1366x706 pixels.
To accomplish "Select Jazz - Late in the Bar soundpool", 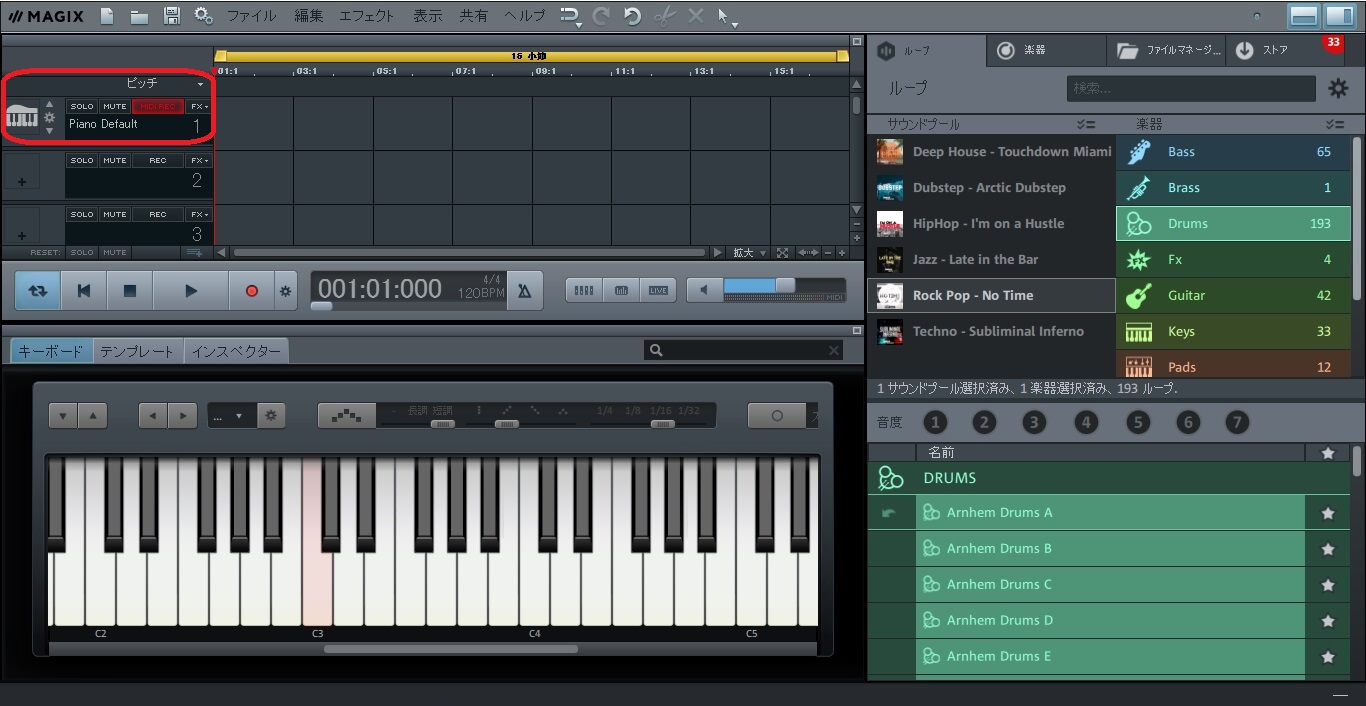I will 975,260.
